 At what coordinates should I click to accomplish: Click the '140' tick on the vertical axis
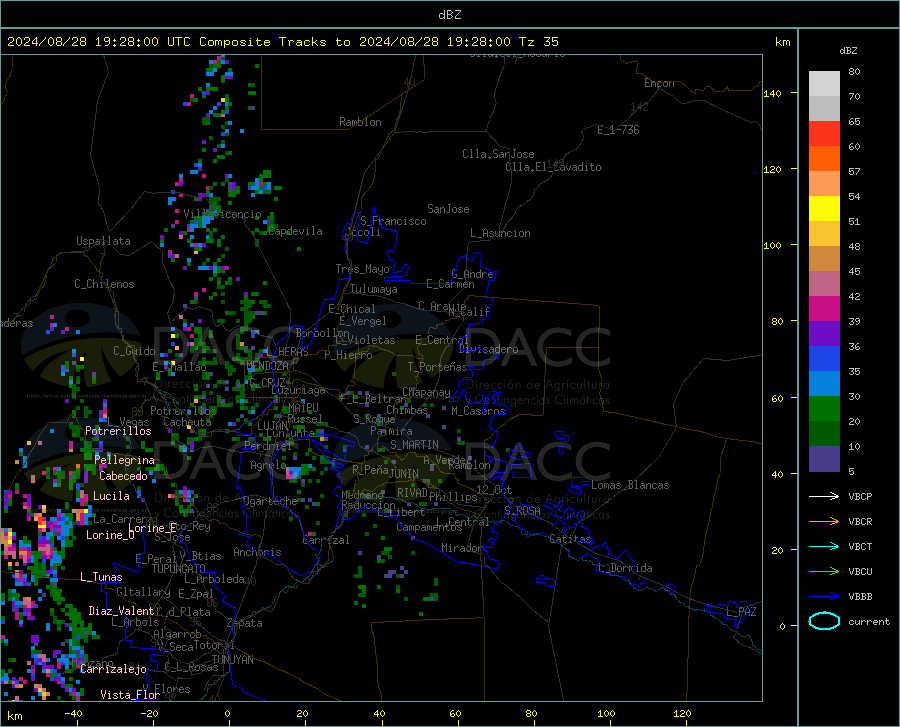[773, 93]
